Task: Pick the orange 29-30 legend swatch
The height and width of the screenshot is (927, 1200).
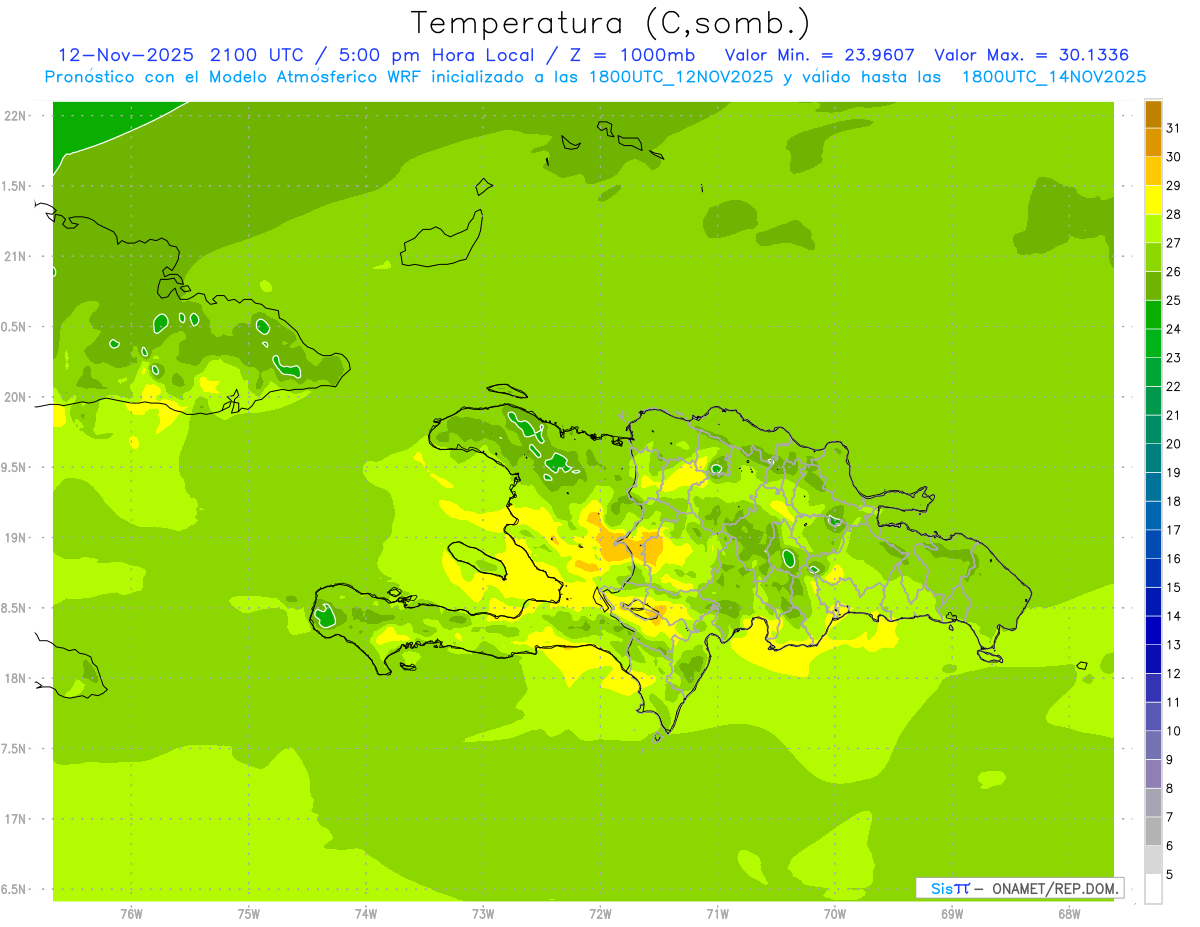Action: pyautogui.click(x=1153, y=143)
